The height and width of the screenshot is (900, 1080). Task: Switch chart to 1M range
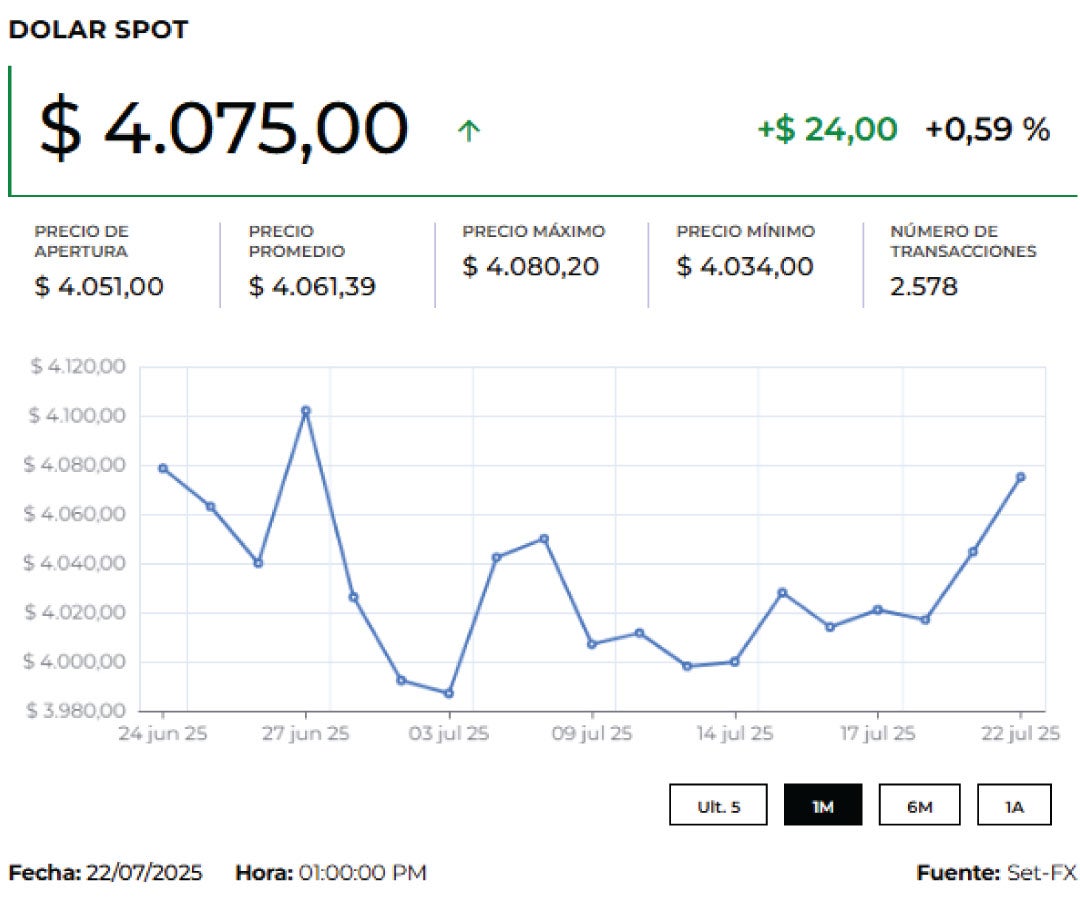822,805
